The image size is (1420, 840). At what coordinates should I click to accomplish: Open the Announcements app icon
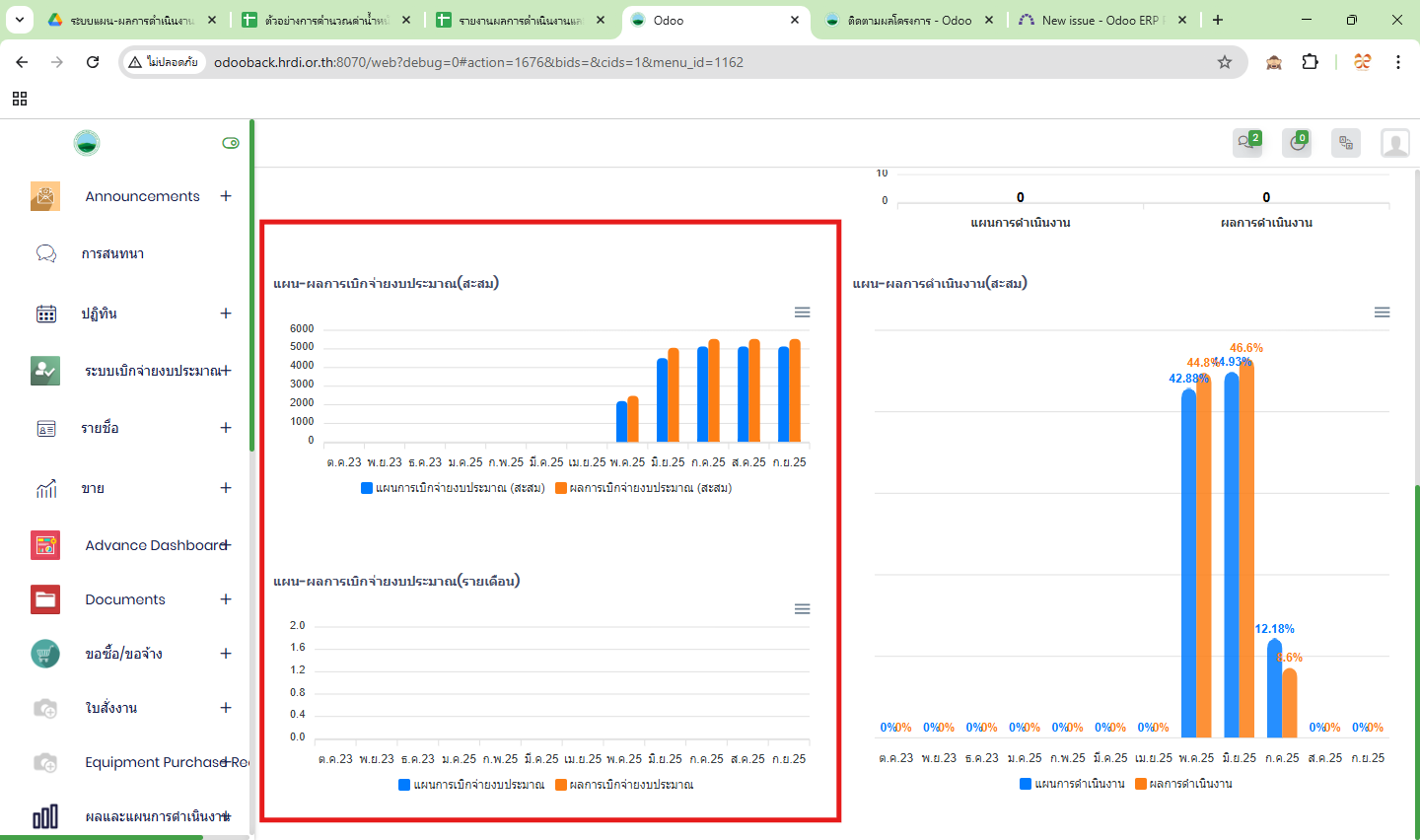45,196
